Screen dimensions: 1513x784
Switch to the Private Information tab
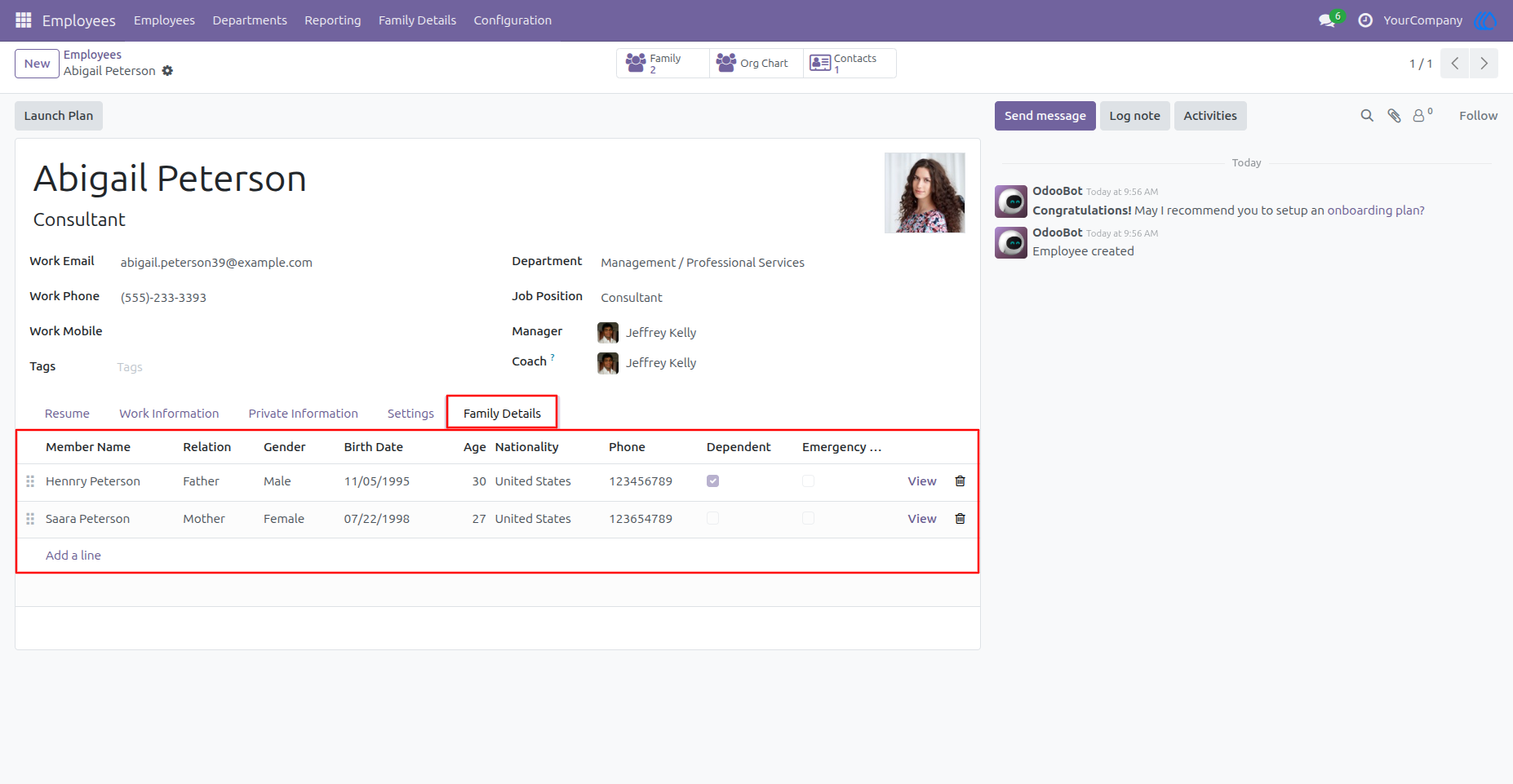pos(303,414)
